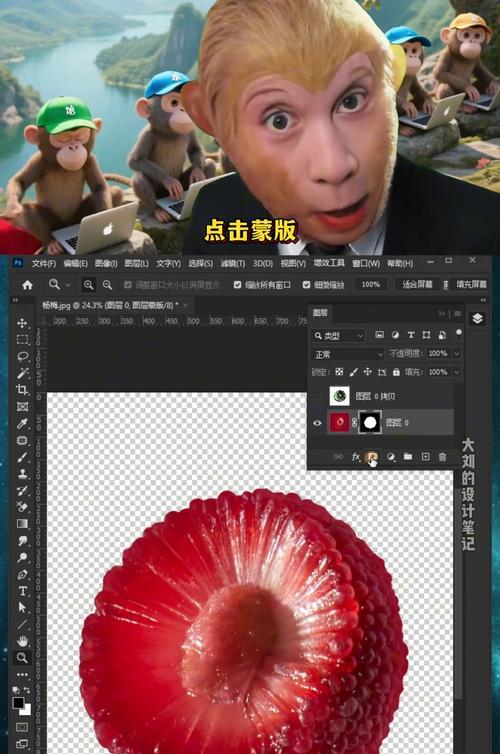Select the Frame tool
The width and height of the screenshot is (500, 754).
click(x=22, y=407)
